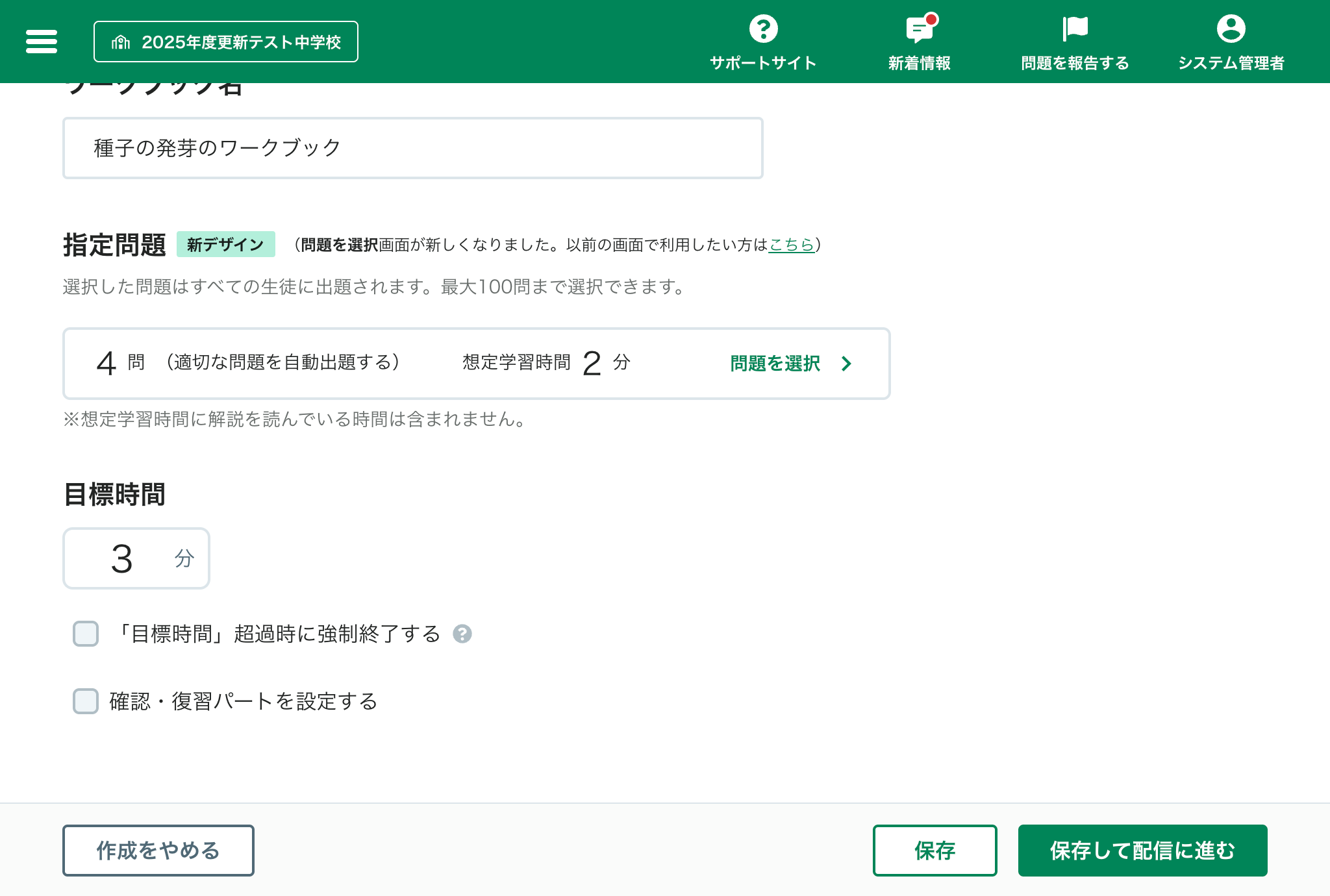The image size is (1330, 896).
Task: Click the workbook name input field
Action: 412,148
